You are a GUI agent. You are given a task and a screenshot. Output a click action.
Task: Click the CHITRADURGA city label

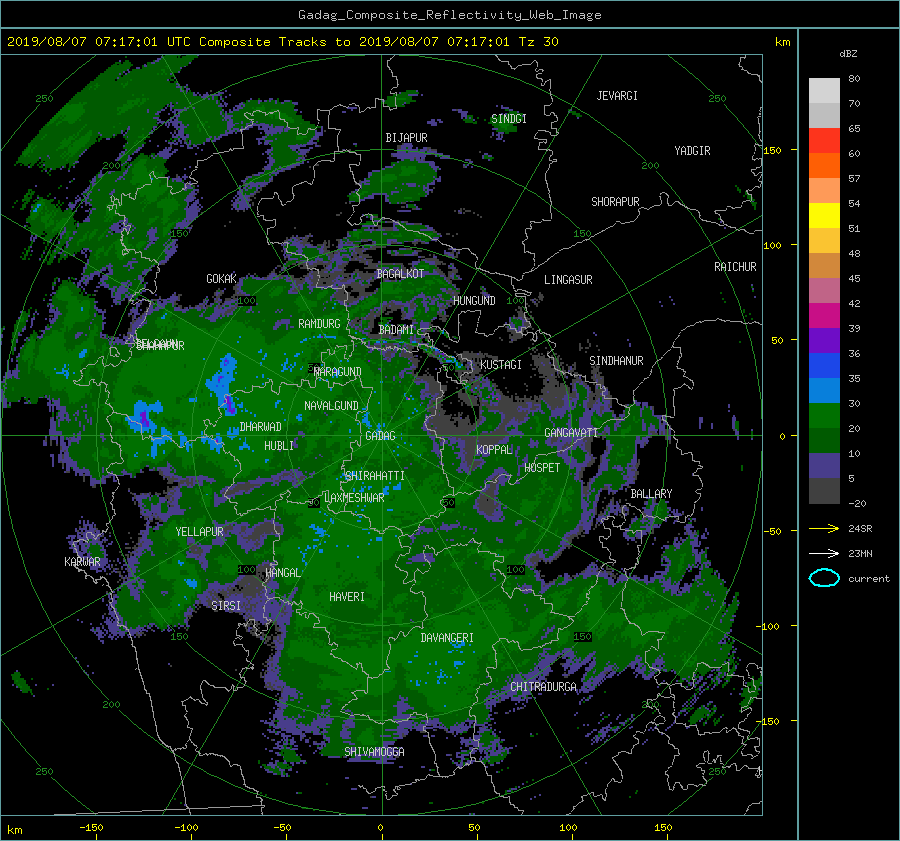point(544,687)
